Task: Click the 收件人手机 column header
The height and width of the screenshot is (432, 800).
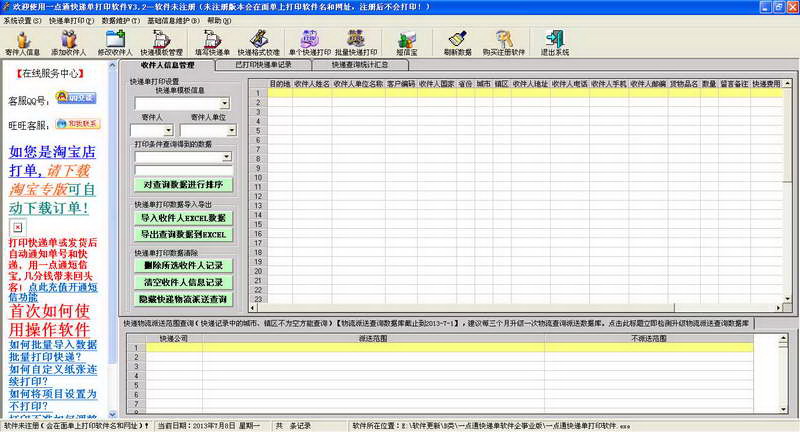Action: [609, 84]
